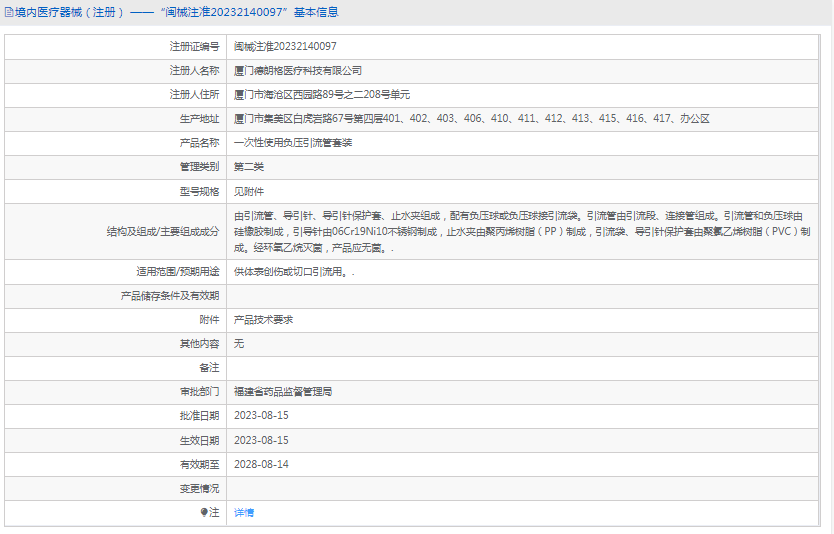Click the 其他内容 label
Image resolution: width=834 pixels, height=534 pixels.
(x=199, y=344)
